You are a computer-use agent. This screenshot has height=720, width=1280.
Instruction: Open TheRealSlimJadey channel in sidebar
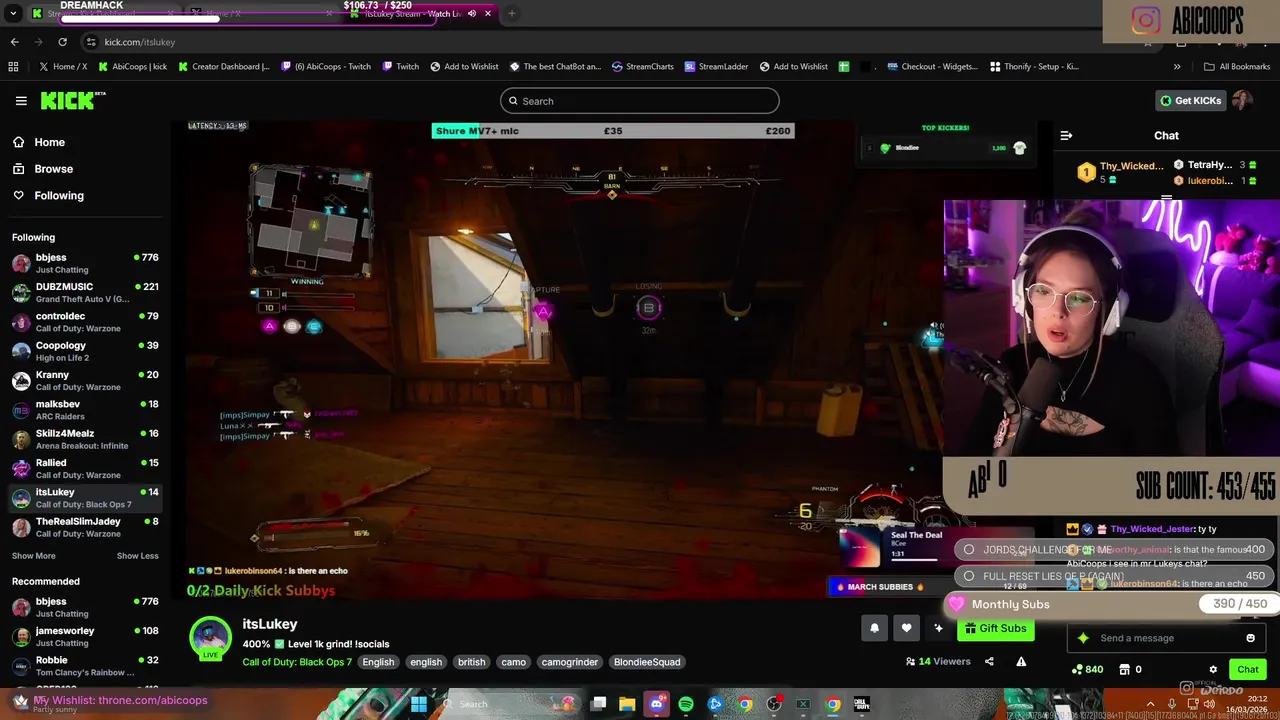click(x=85, y=527)
